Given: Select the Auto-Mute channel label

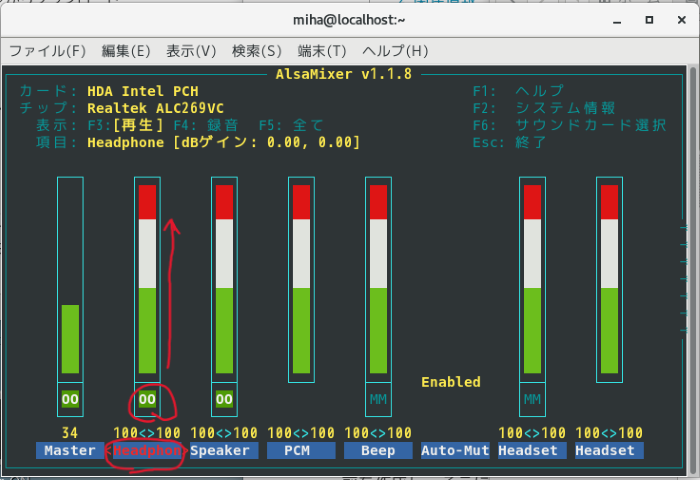Looking at the screenshot, I should pyautogui.click(x=455, y=451).
